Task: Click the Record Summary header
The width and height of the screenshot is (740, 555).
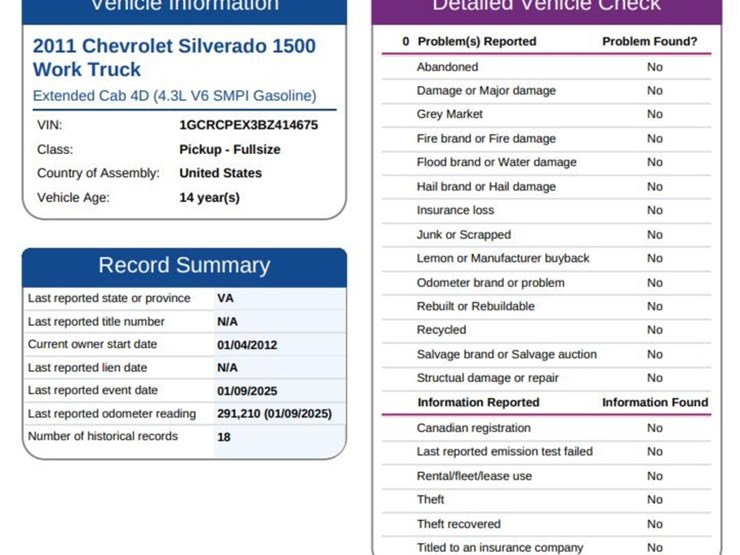Action: pos(184,266)
